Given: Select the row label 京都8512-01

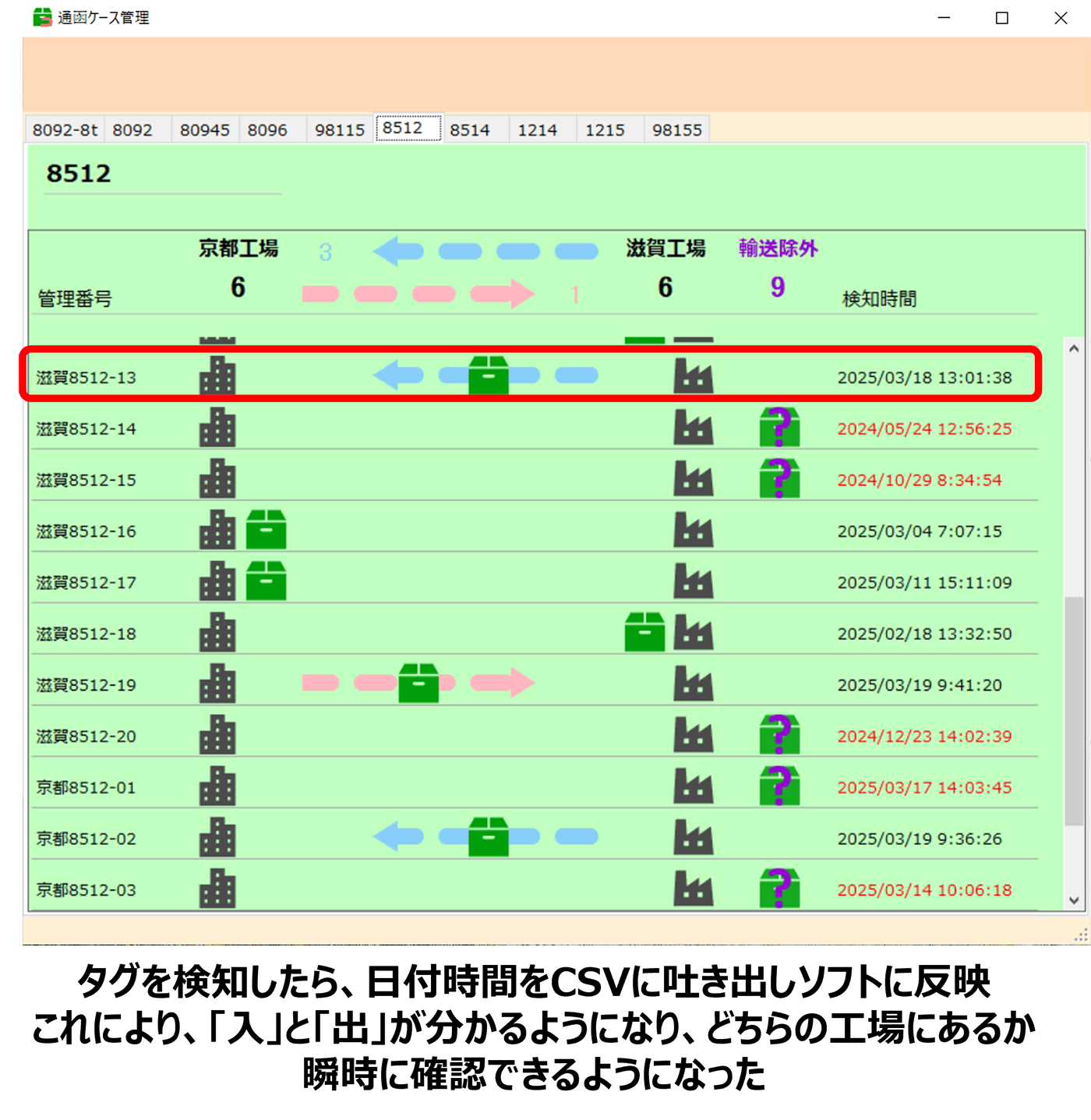Looking at the screenshot, I should tap(87, 787).
